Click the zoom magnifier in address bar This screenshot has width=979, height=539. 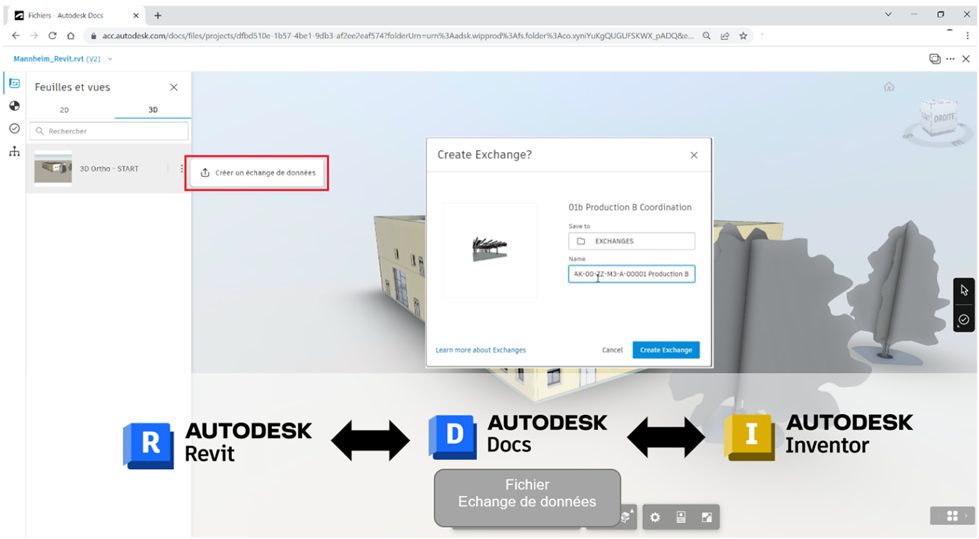(x=706, y=36)
